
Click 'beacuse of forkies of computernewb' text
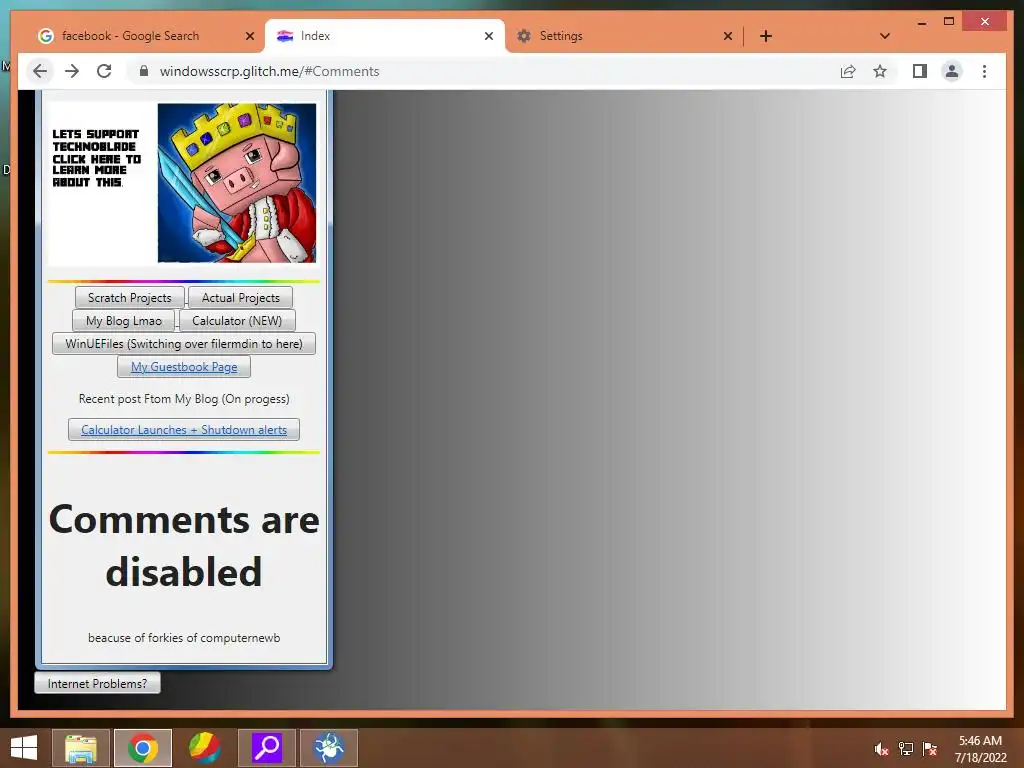click(184, 638)
